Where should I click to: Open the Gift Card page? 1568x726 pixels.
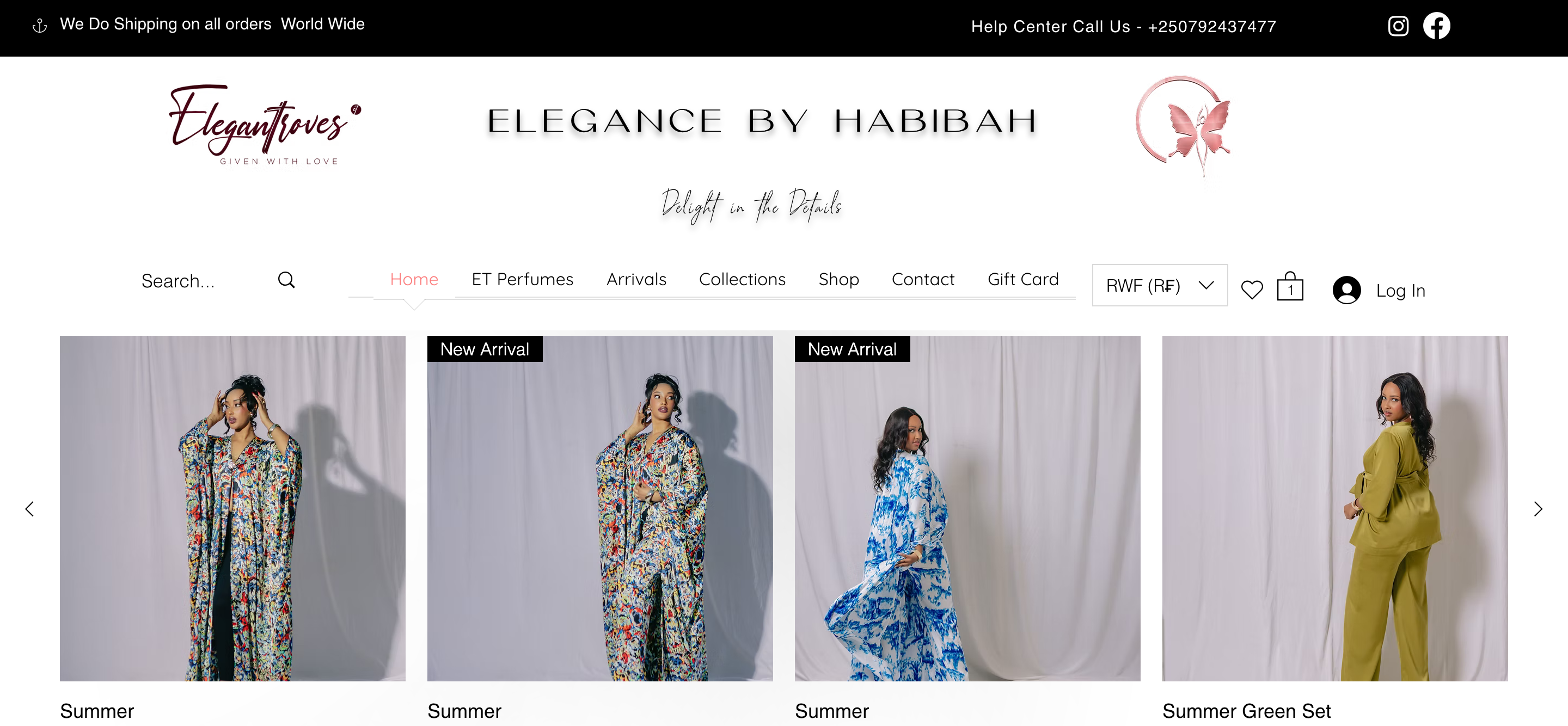(1022, 279)
